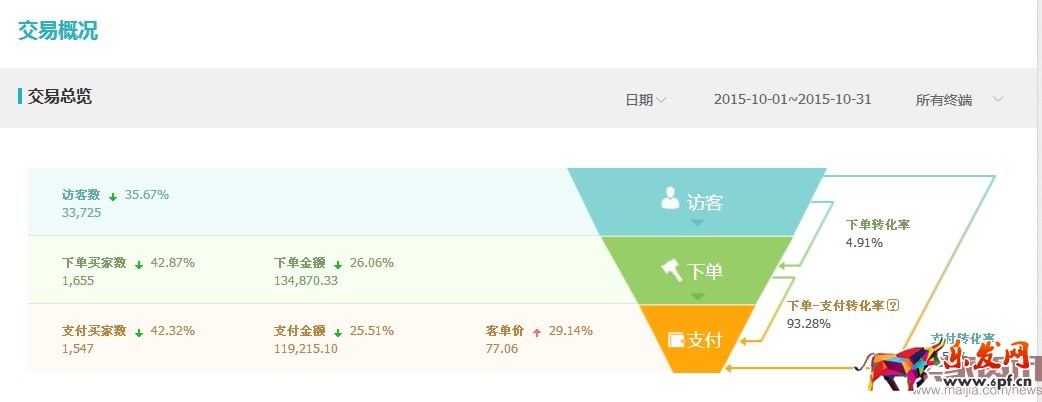Click the green down arrow beside 支付金额
The image size is (1042, 402).
pos(338,332)
